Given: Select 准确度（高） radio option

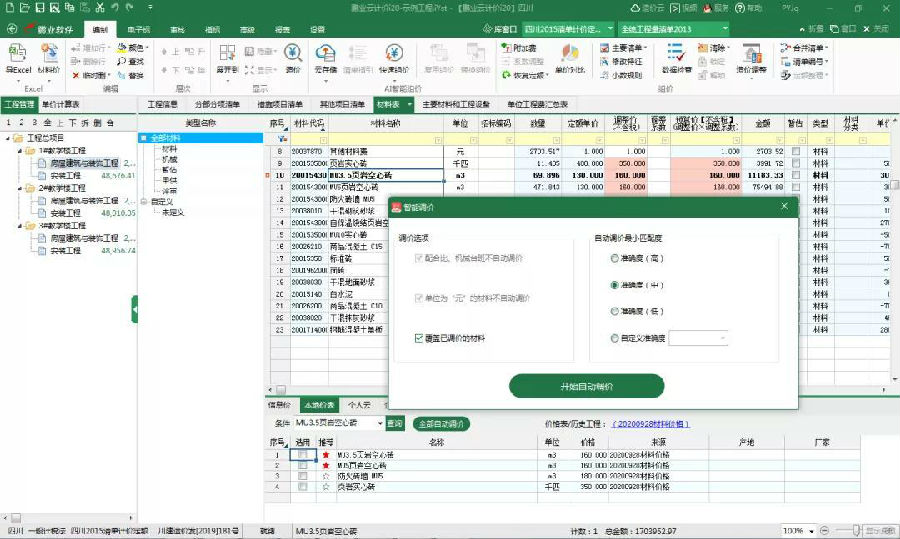Looking at the screenshot, I should coord(614,258).
